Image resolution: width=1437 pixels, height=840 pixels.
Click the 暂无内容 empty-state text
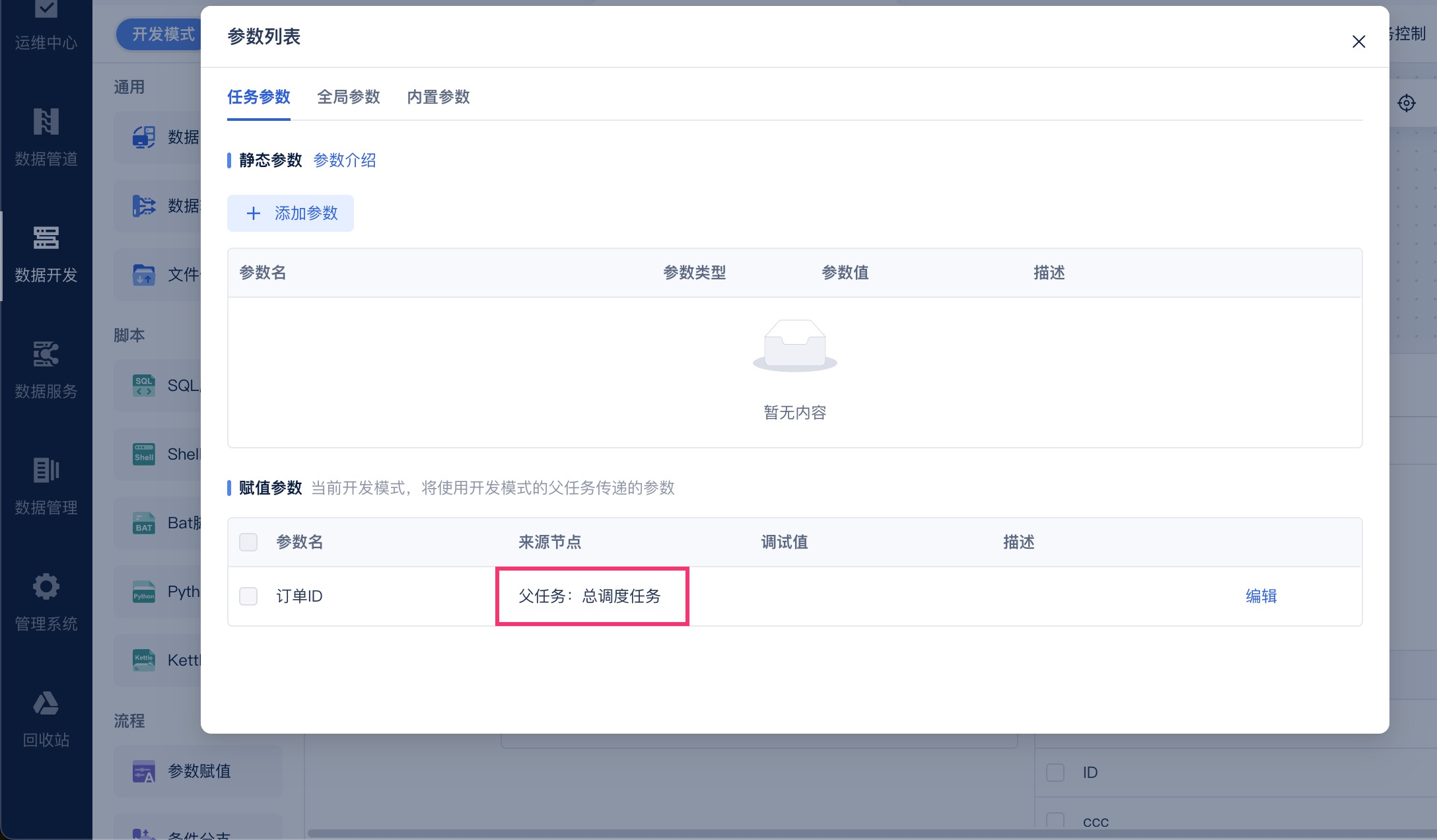[795, 413]
